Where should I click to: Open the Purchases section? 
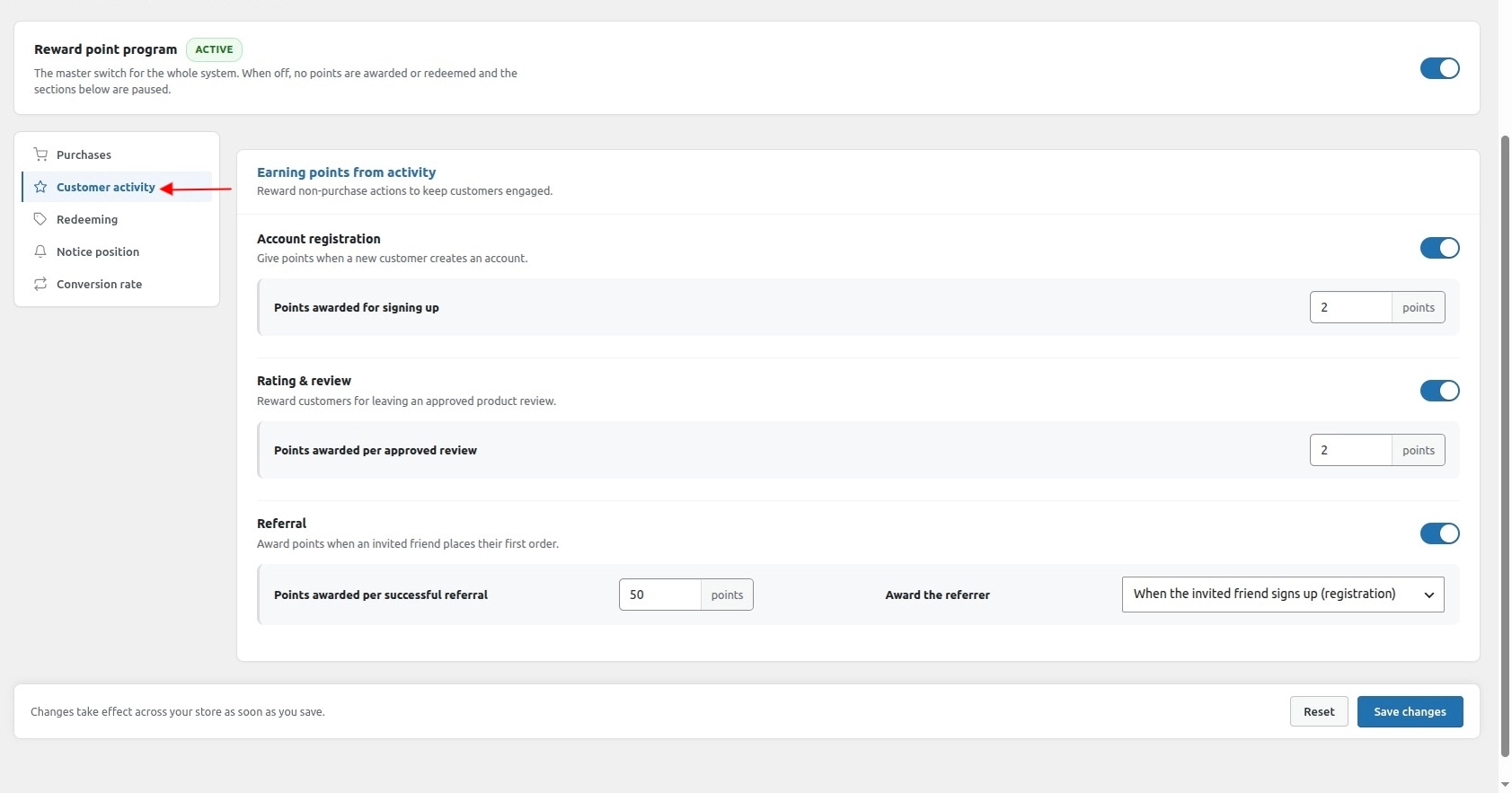pos(117,154)
